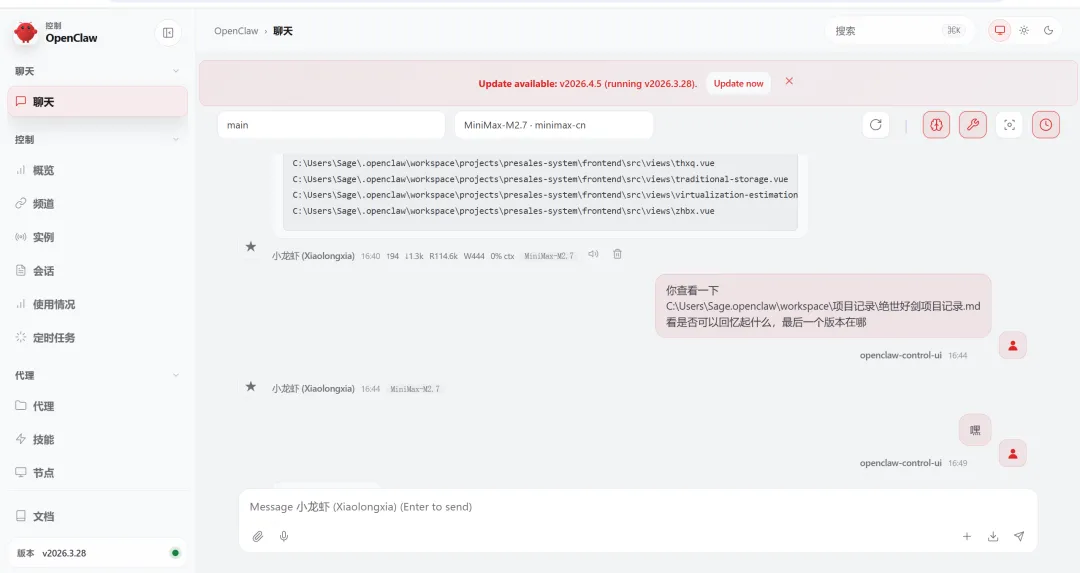The image size is (1080, 573).
Task: Click the 0% ctx context indicator
Action: pyautogui.click(x=502, y=256)
